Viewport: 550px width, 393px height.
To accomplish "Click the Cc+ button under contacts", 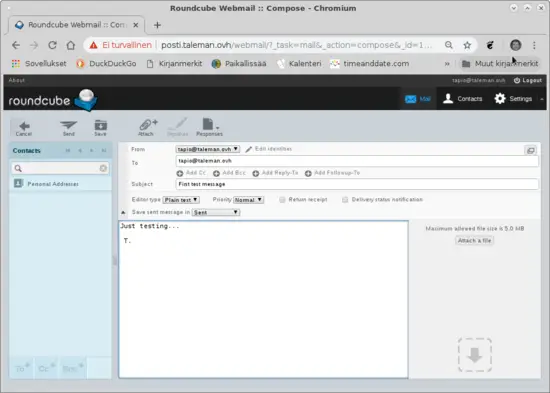I will coord(46,368).
